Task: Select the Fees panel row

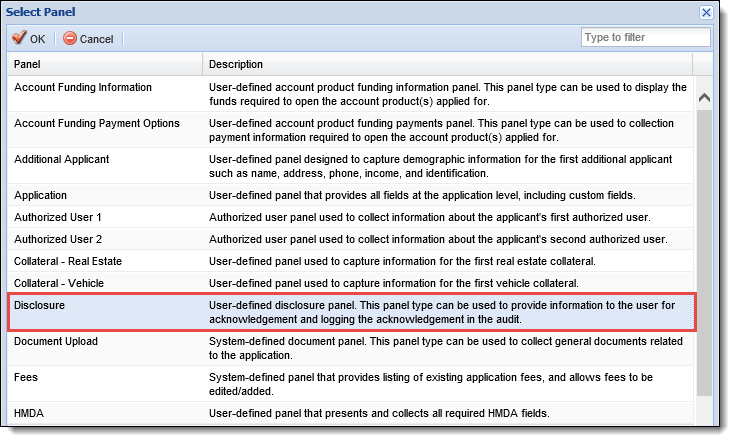Action: click(350, 384)
